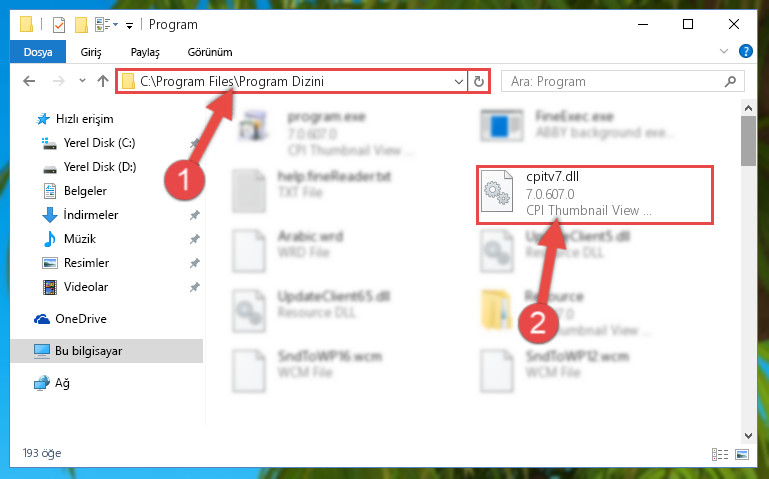Open recent locations dropdown arrow
769x479 pixels.
pos(82,81)
